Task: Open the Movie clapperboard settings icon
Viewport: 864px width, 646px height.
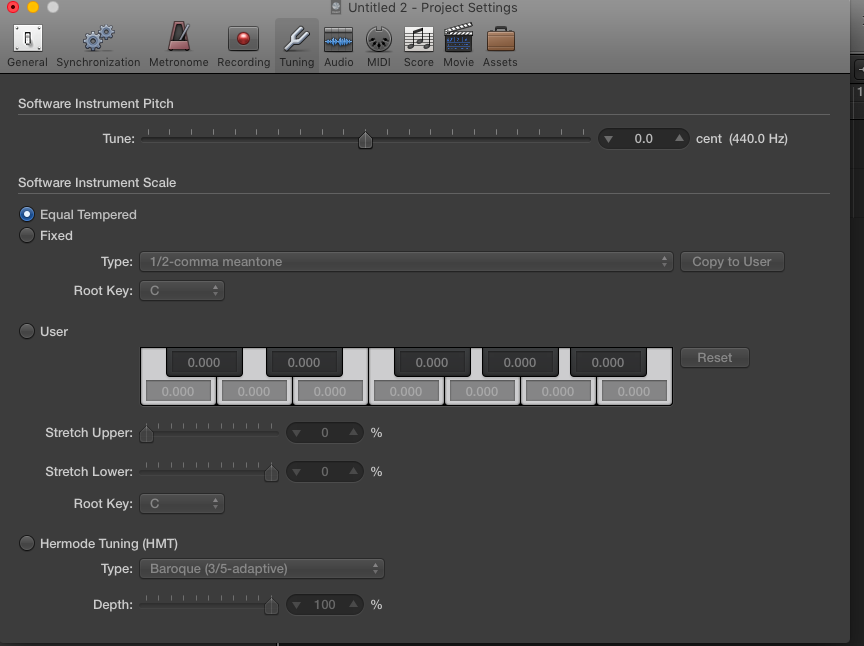Action: [458, 46]
